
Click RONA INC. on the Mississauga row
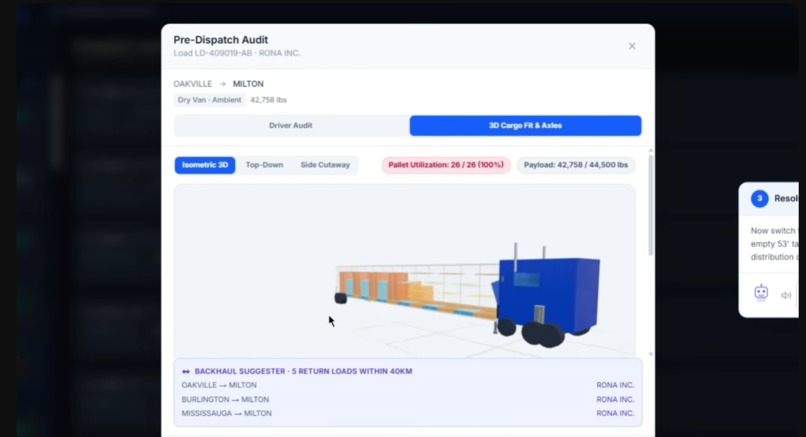pyautogui.click(x=615, y=413)
